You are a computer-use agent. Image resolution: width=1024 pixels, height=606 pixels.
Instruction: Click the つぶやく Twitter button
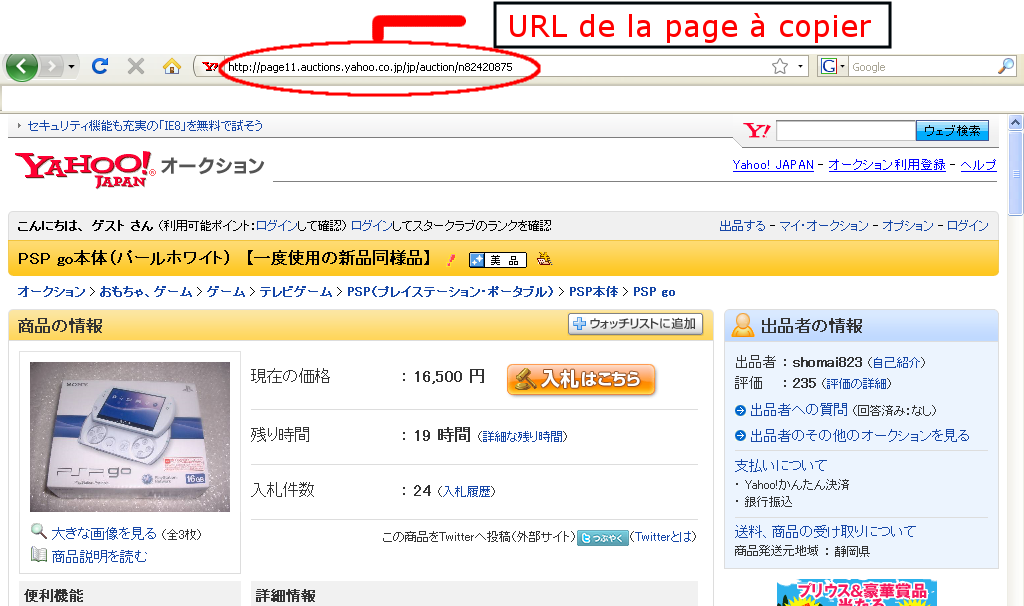tap(603, 537)
